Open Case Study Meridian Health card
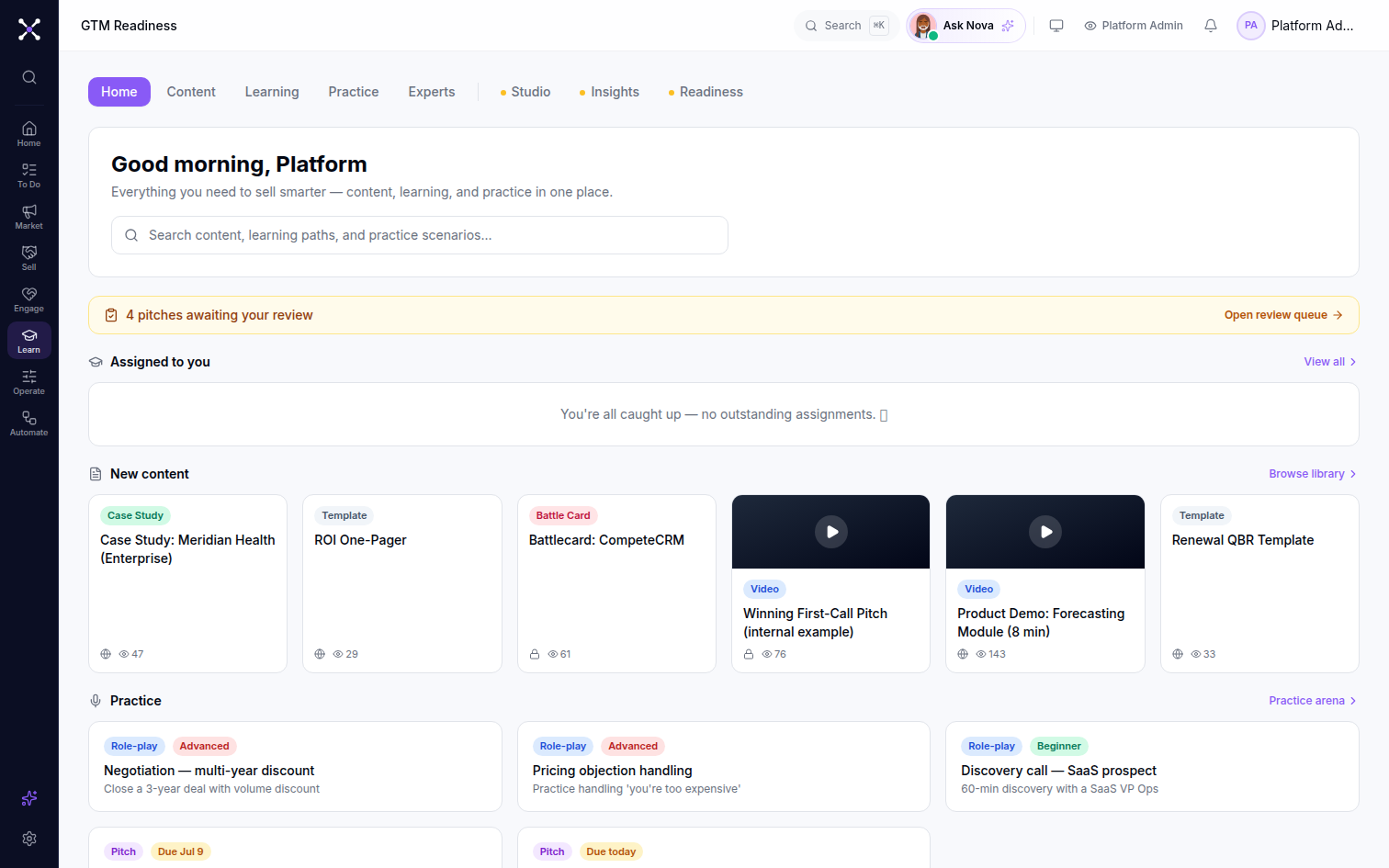The width and height of the screenshot is (1389, 868). (188, 584)
